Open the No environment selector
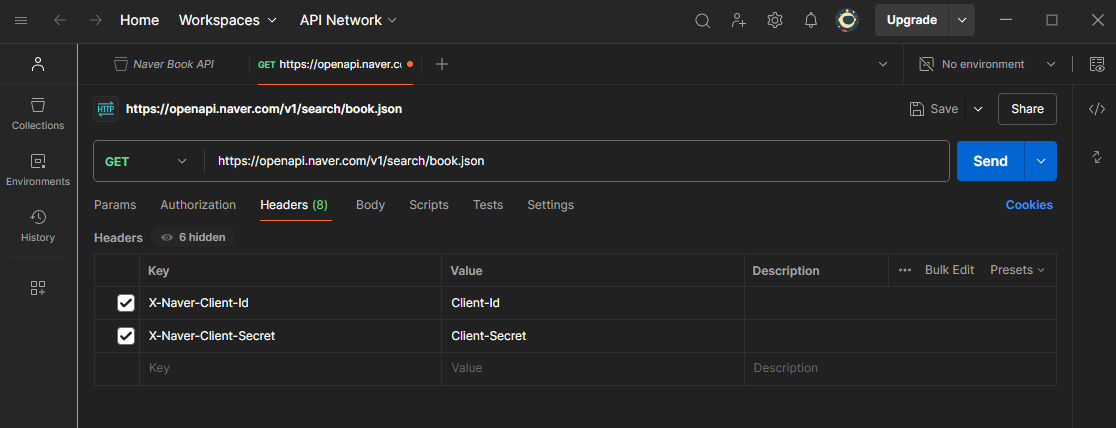Screen dimensions: 1116x428 tap(988, 64)
